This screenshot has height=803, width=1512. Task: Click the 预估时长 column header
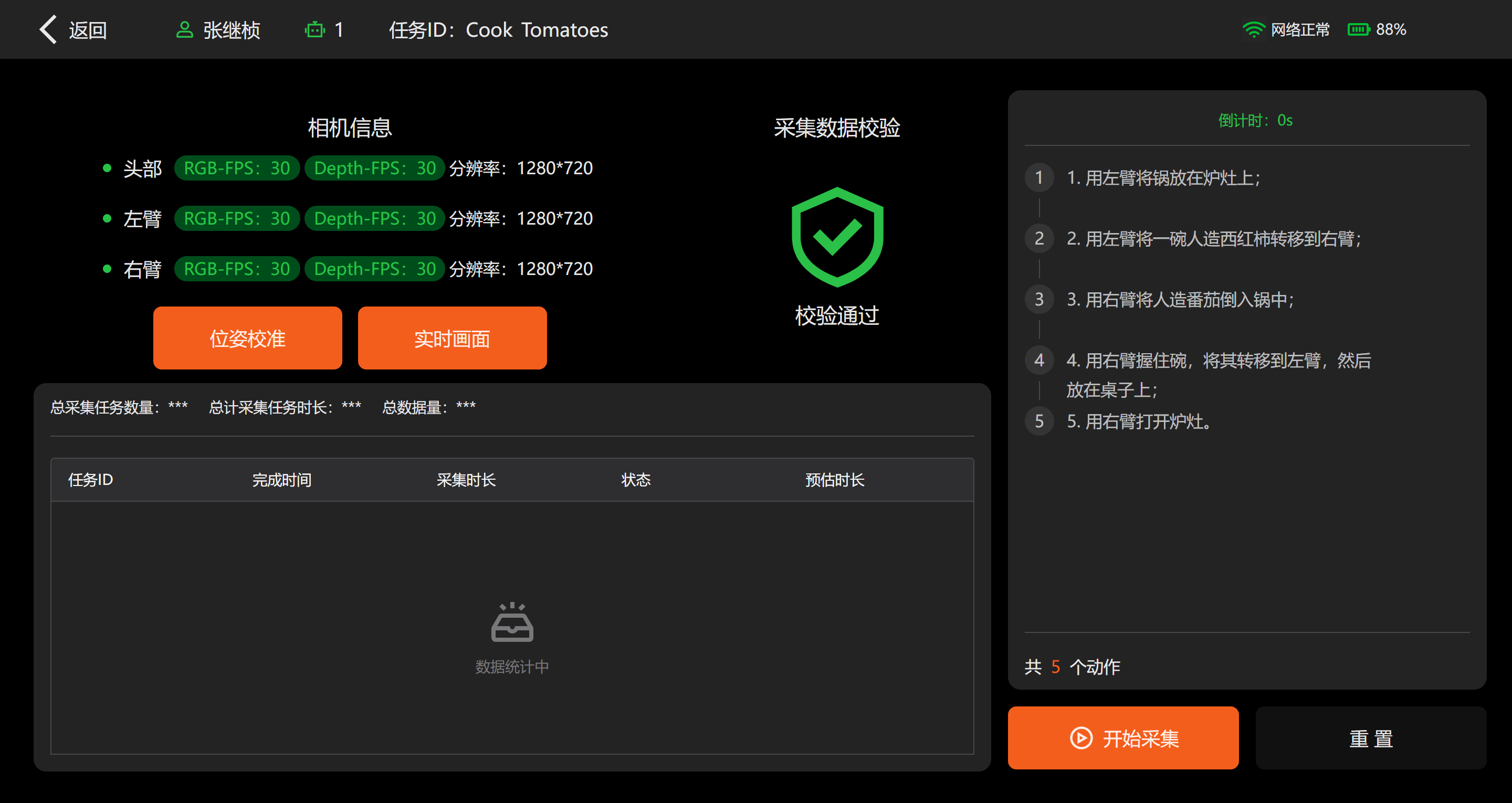(835, 480)
